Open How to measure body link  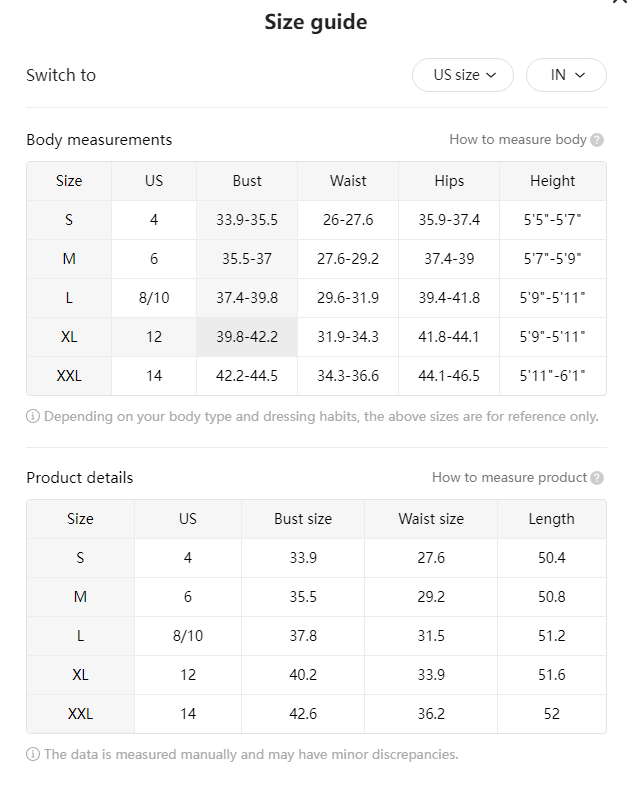pyautogui.click(x=518, y=139)
